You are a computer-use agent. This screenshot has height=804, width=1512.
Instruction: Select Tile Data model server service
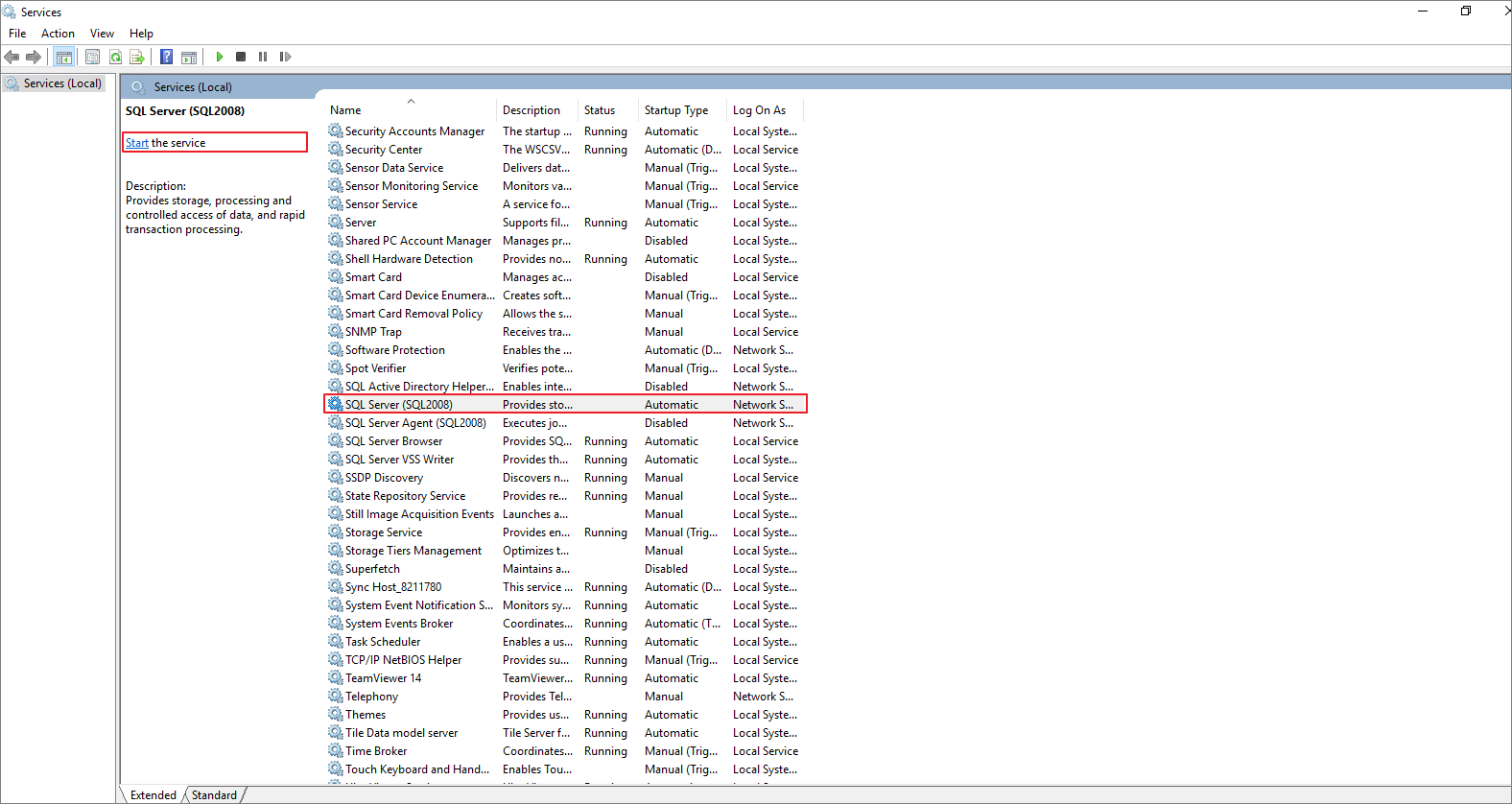[402, 733]
